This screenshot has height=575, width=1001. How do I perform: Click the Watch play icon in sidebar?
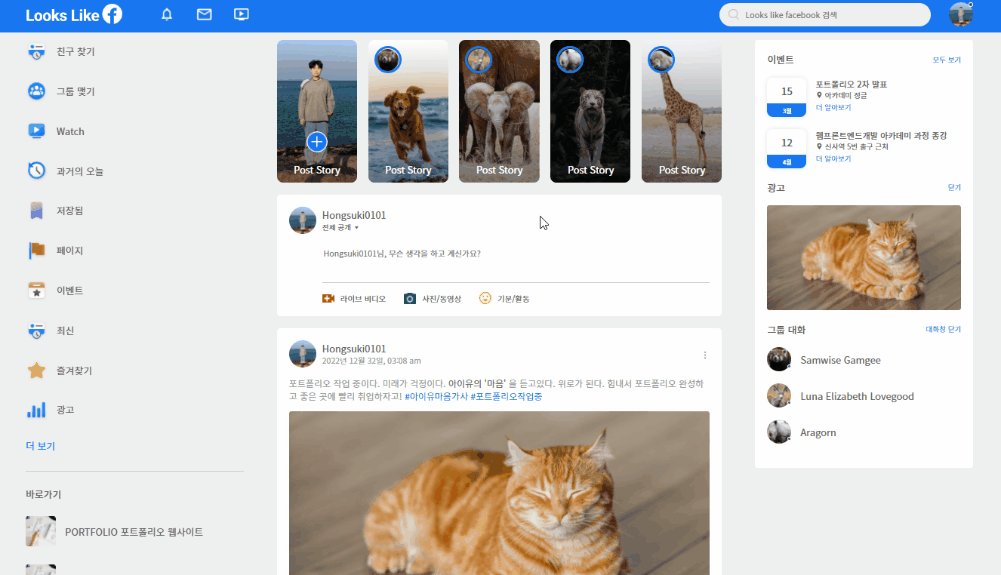coord(36,131)
